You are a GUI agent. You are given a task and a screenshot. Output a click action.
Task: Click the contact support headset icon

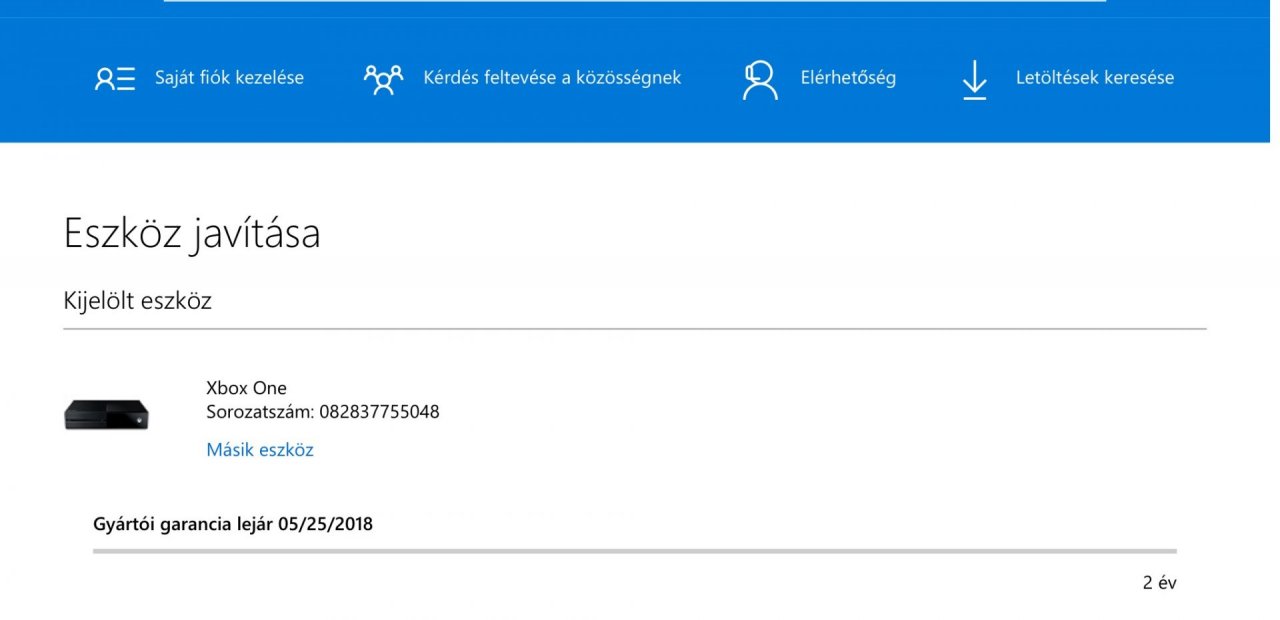click(x=760, y=80)
